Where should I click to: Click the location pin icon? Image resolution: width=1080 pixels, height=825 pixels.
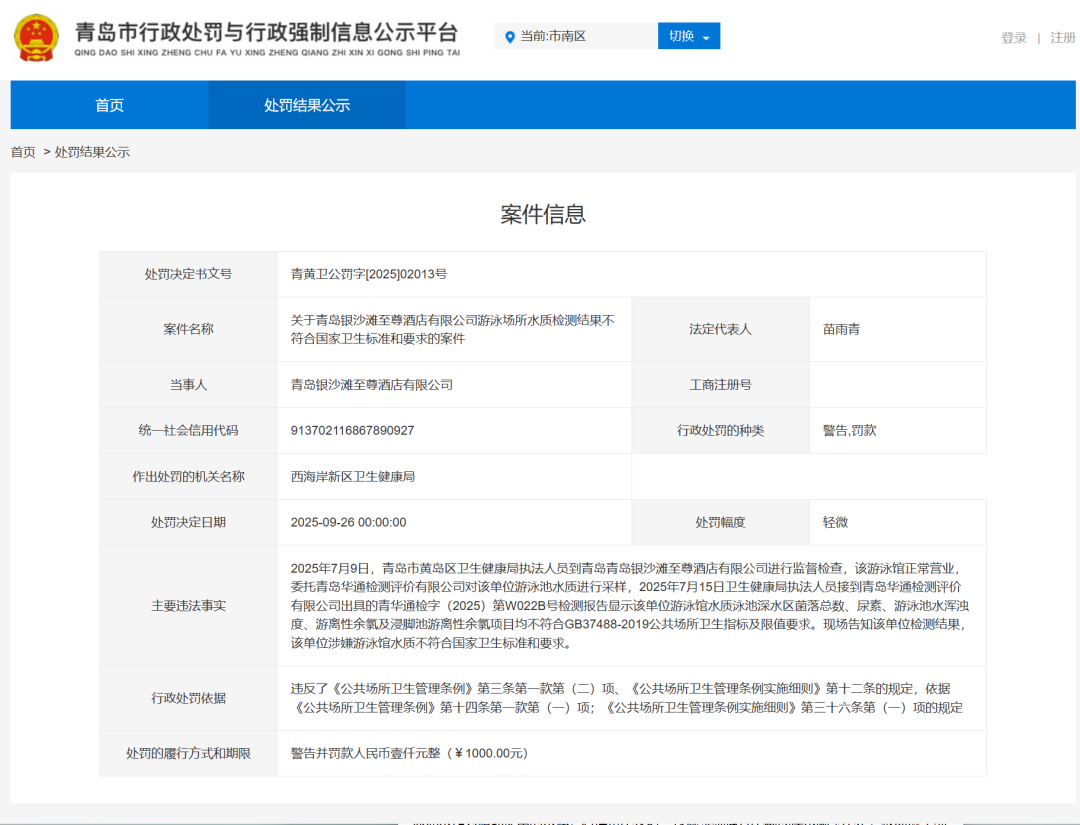click(510, 37)
